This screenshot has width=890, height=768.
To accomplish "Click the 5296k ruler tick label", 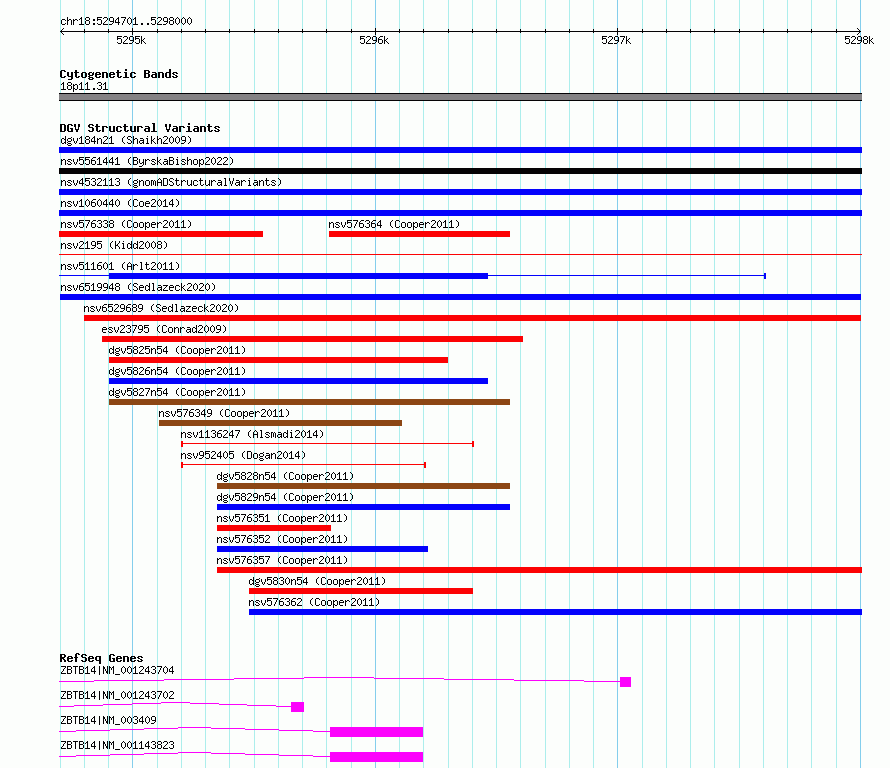I will pyautogui.click(x=374, y=40).
